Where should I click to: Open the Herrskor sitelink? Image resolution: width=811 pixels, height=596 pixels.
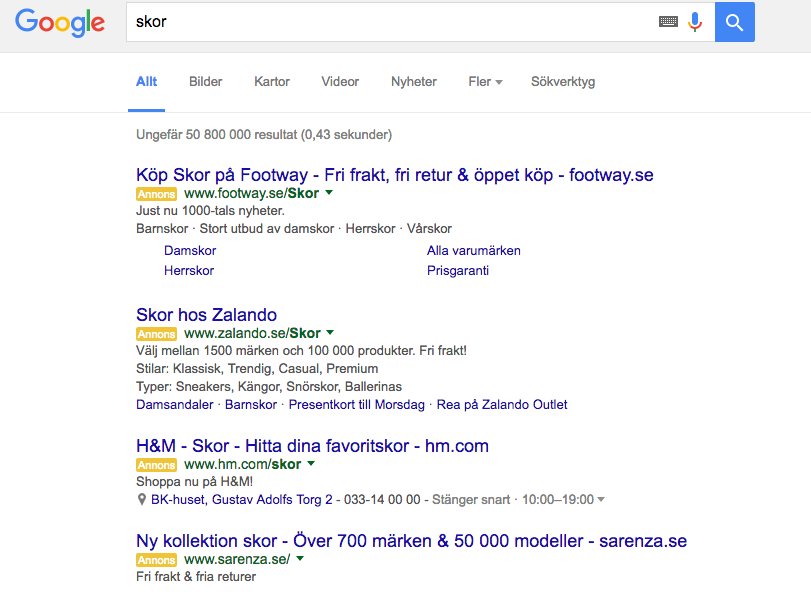point(189,271)
